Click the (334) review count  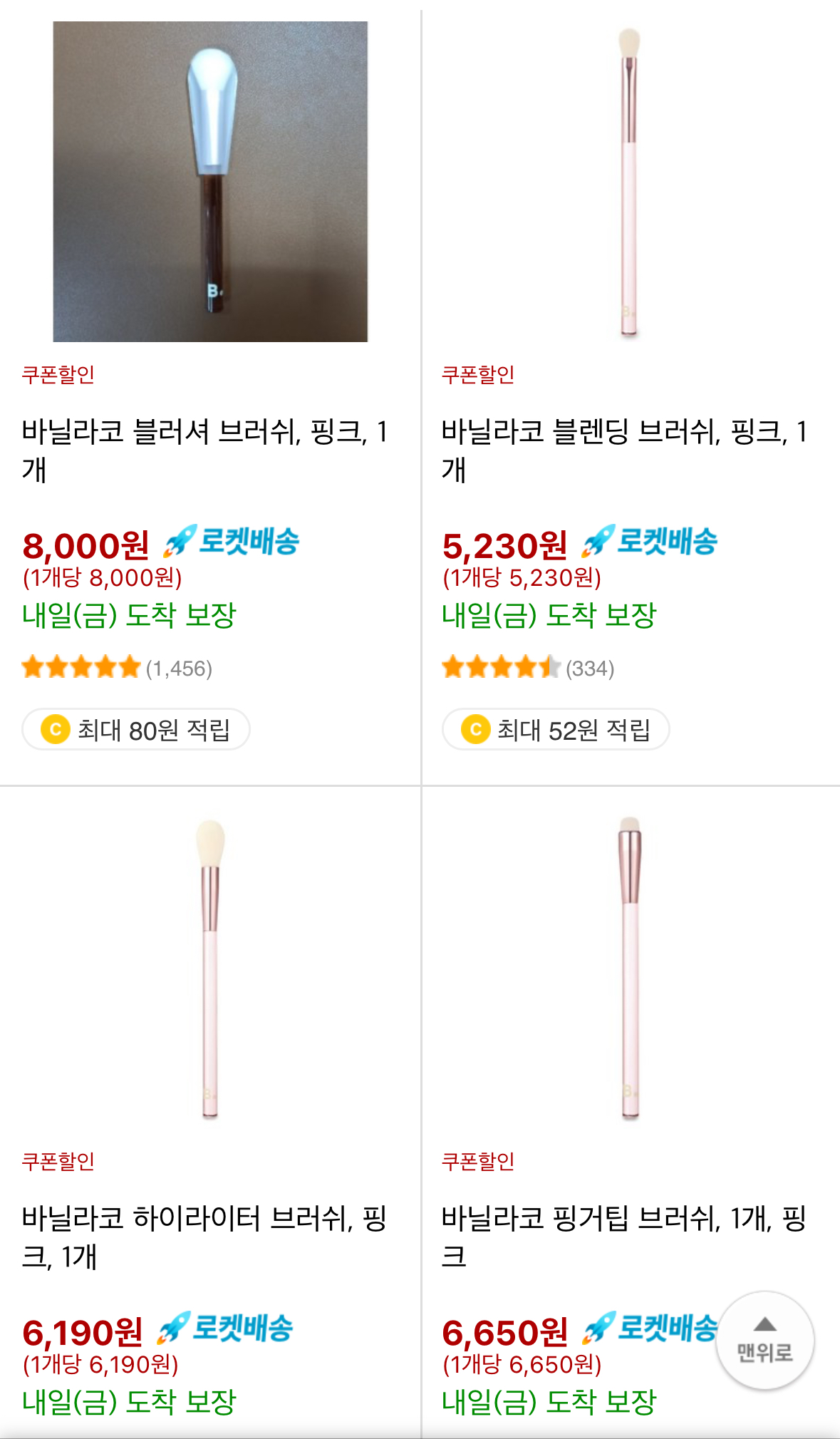590,669
